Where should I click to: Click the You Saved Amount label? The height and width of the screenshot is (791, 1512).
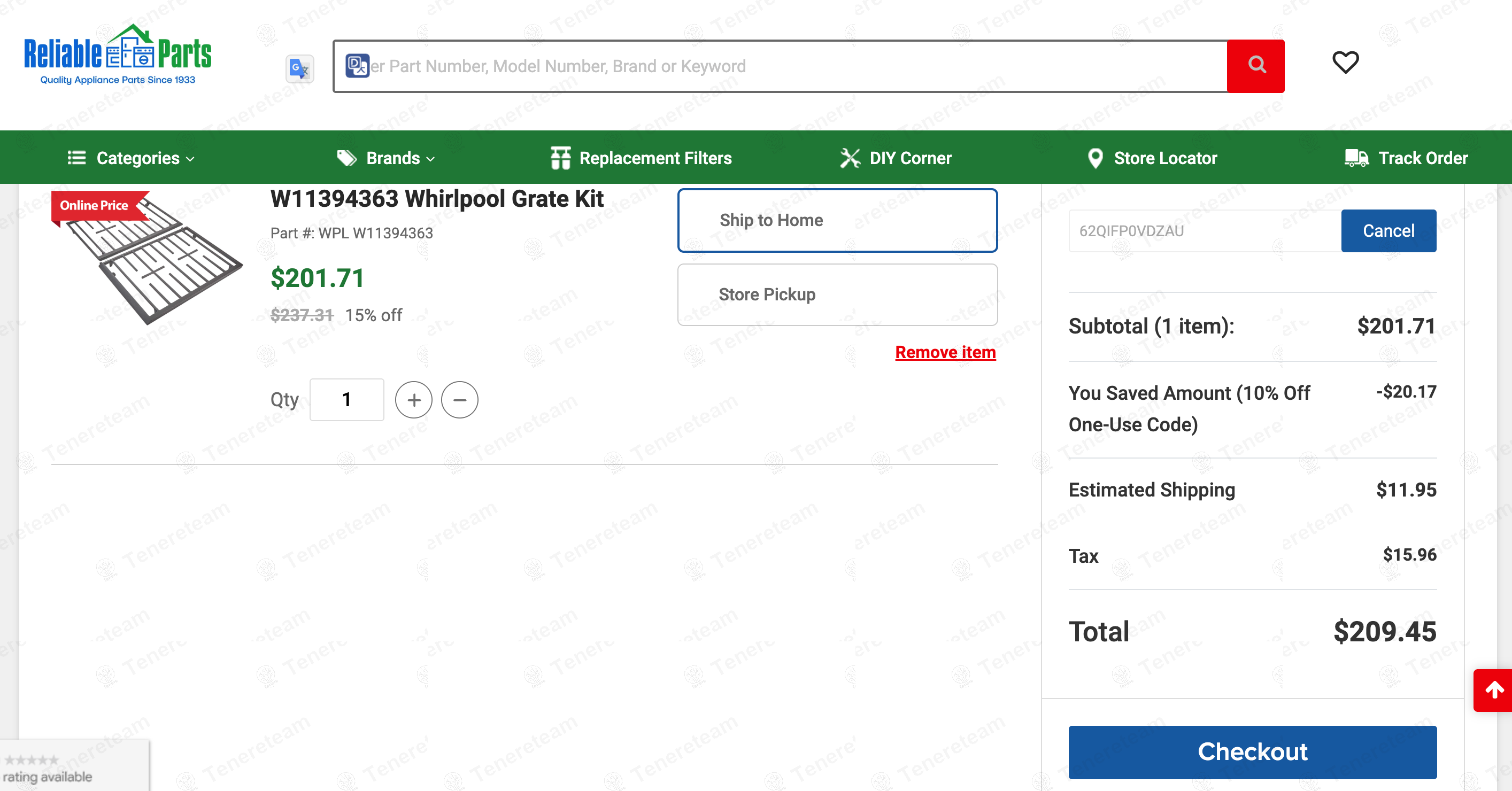pyautogui.click(x=1189, y=408)
